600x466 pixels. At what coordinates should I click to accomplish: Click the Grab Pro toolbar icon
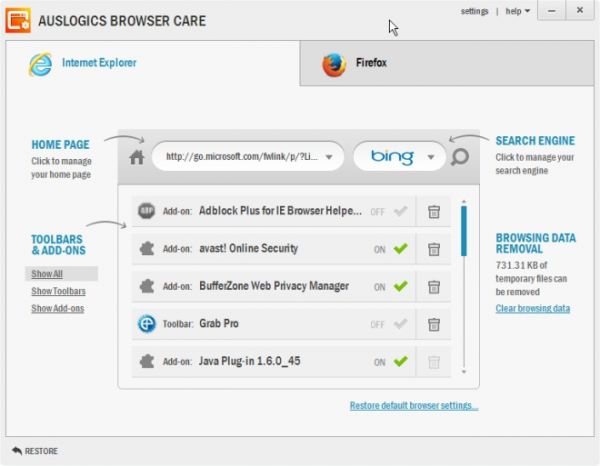[147, 324]
